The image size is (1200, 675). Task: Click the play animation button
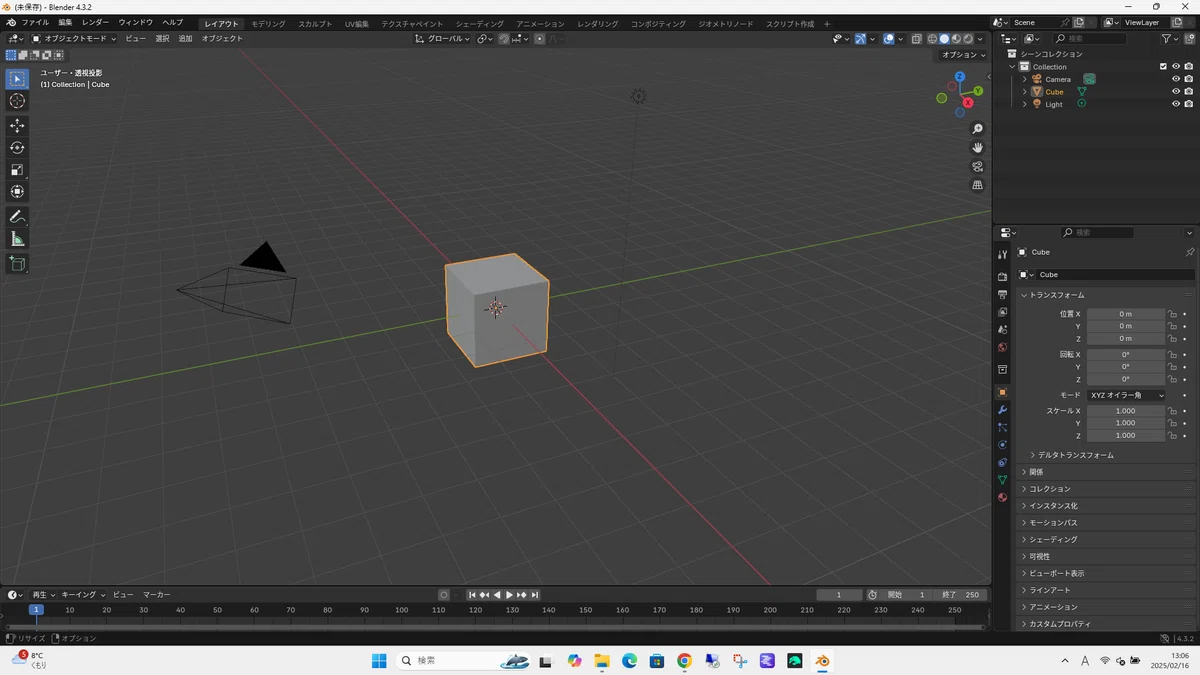tap(509, 595)
